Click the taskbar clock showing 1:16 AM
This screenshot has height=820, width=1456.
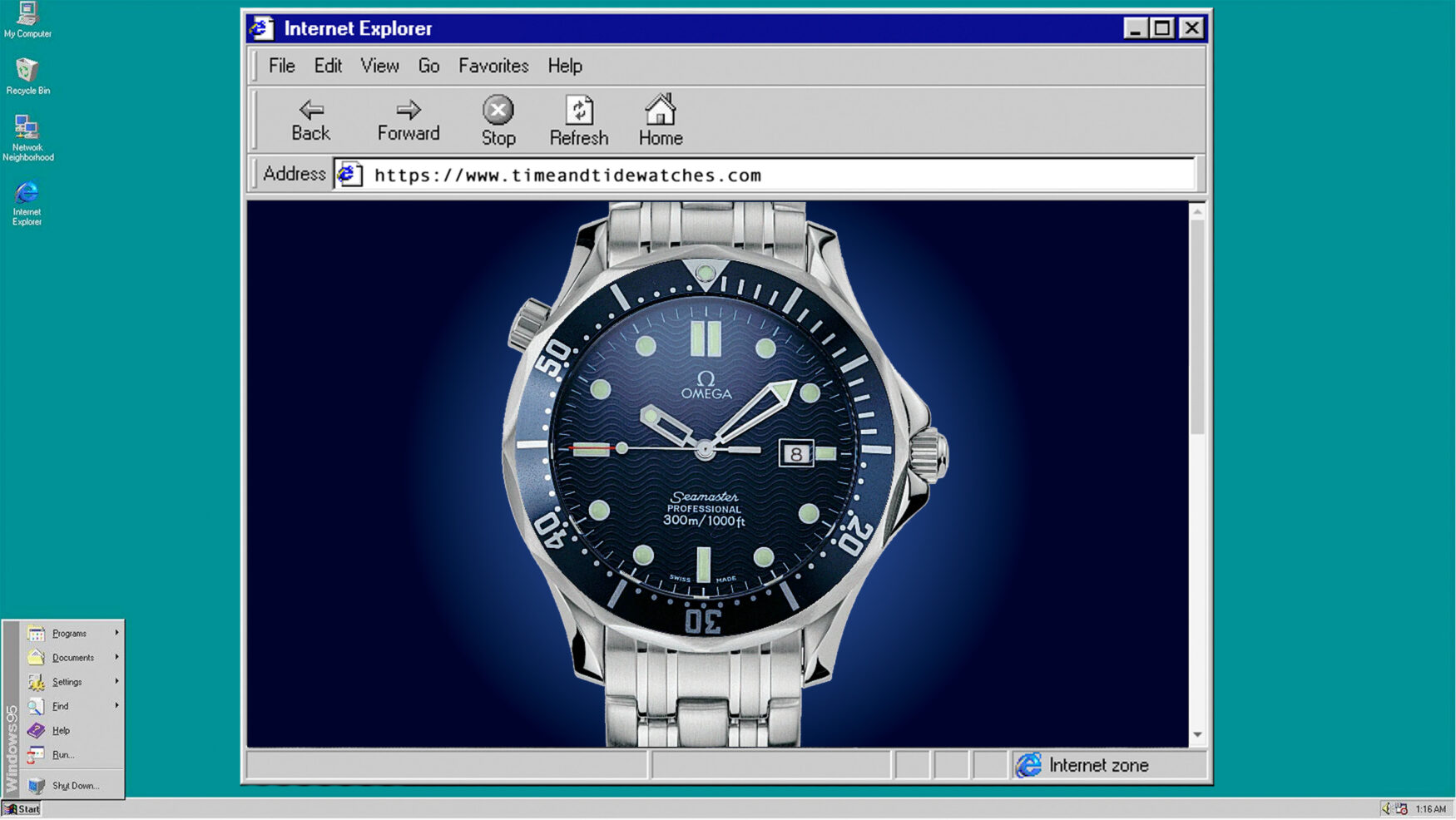pyautogui.click(x=1430, y=808)
